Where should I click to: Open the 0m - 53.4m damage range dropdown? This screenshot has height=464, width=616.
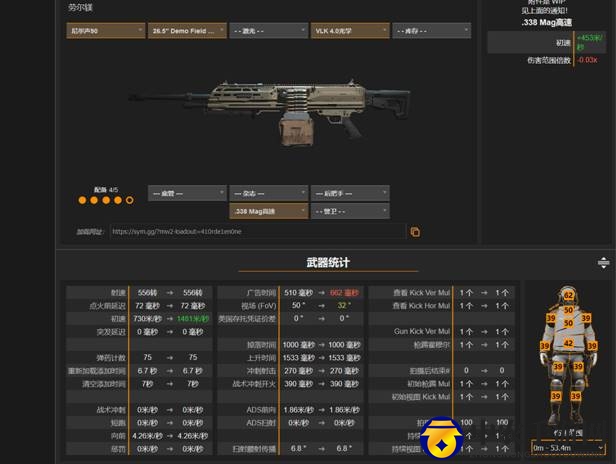pyautogui.click(x=568, y=448)
